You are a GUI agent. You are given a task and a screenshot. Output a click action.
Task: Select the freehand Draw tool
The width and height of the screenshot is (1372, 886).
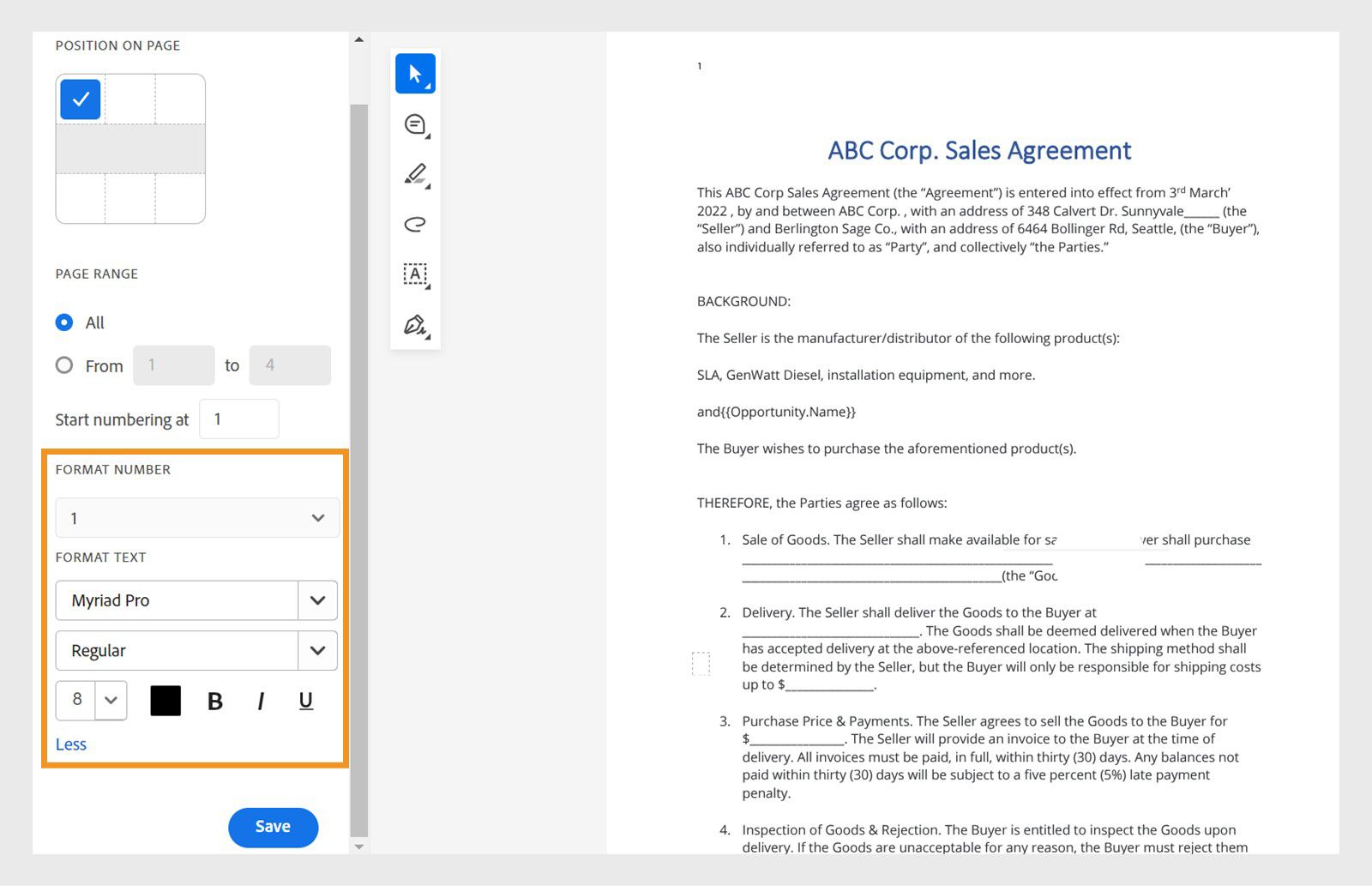coord(415,225)
